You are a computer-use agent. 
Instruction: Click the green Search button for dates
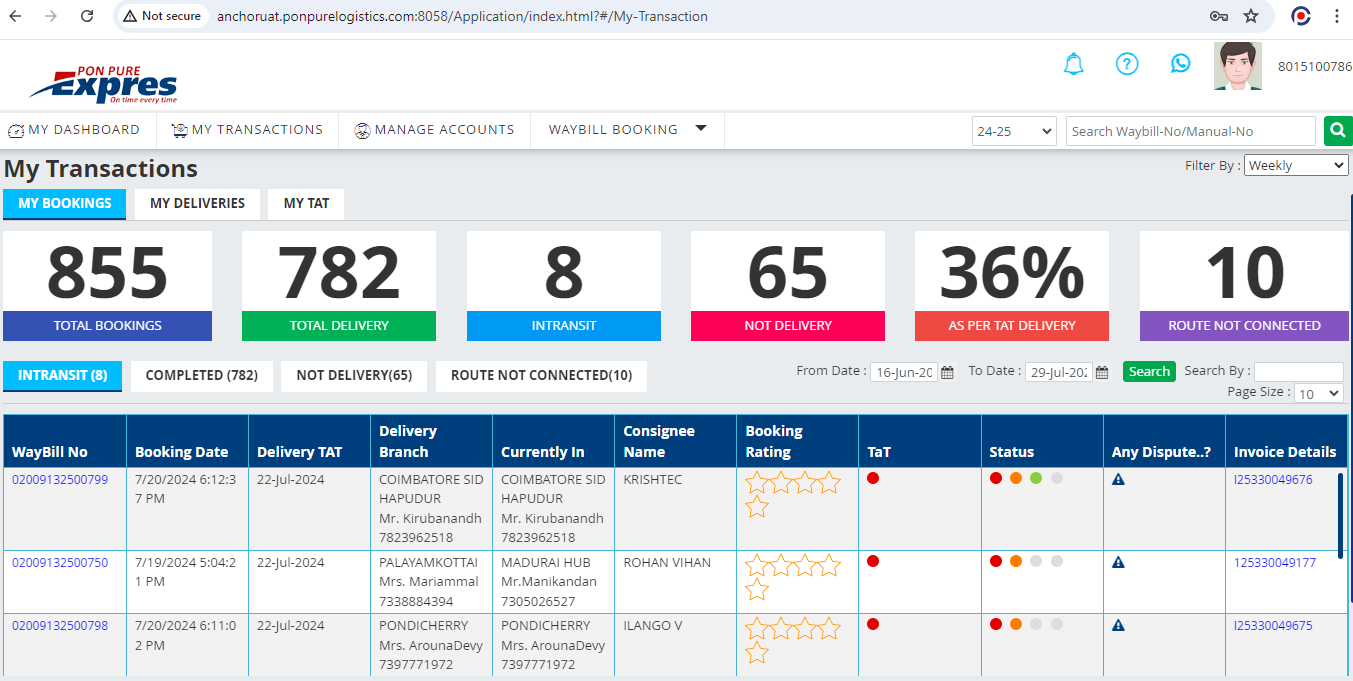click(x=1149, y=371)
